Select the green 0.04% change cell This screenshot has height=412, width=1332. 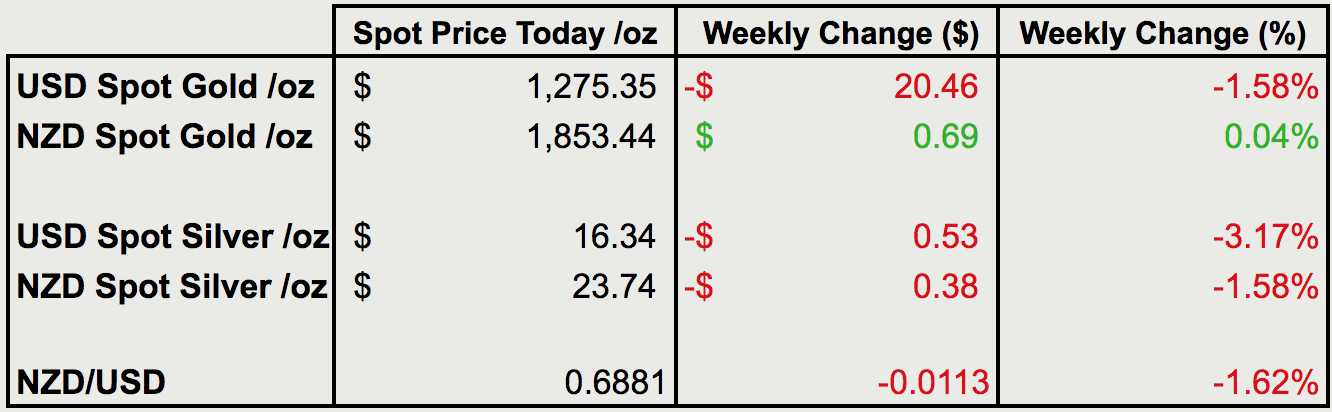point(1273,137)
